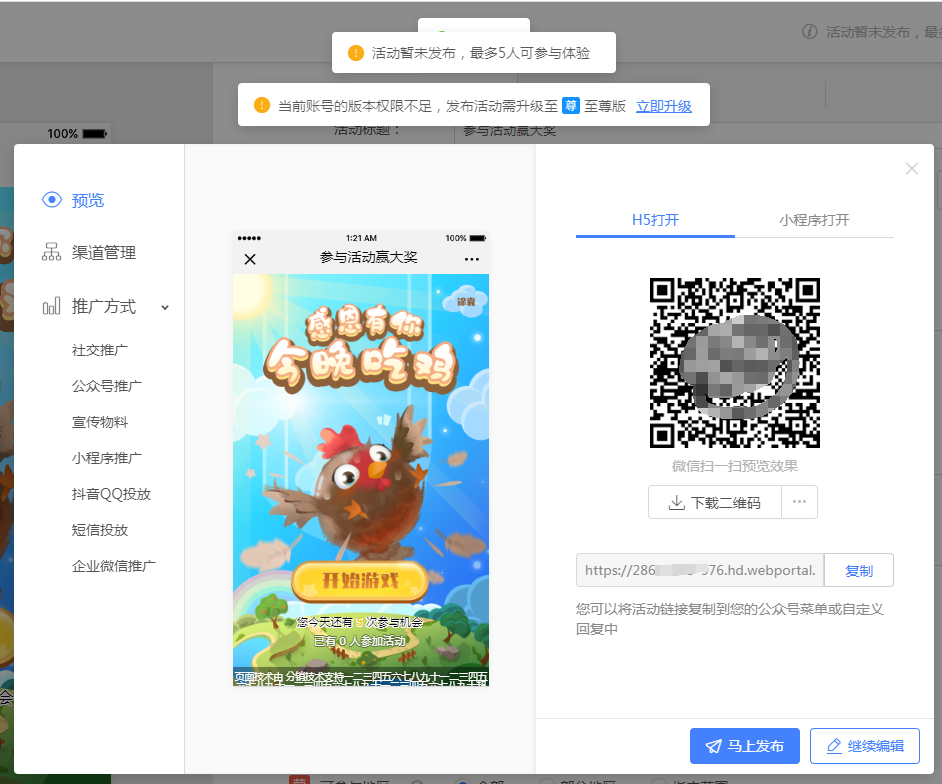The image size is (942, 784).
Task: Click the warning icon on 活动暂未发布 toast
Action: [x=356, y=53]
